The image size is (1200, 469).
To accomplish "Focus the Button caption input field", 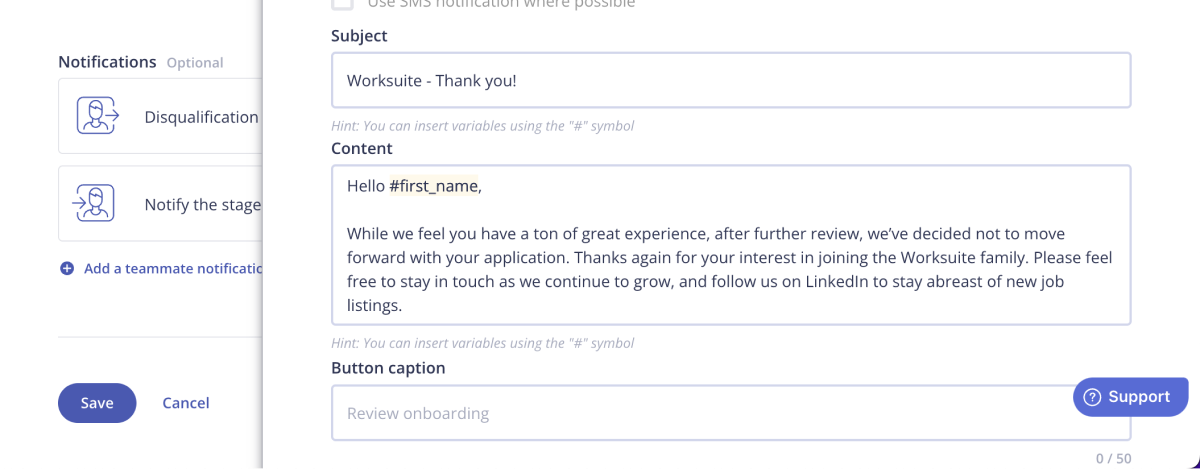I will click(x=700, y=413).
